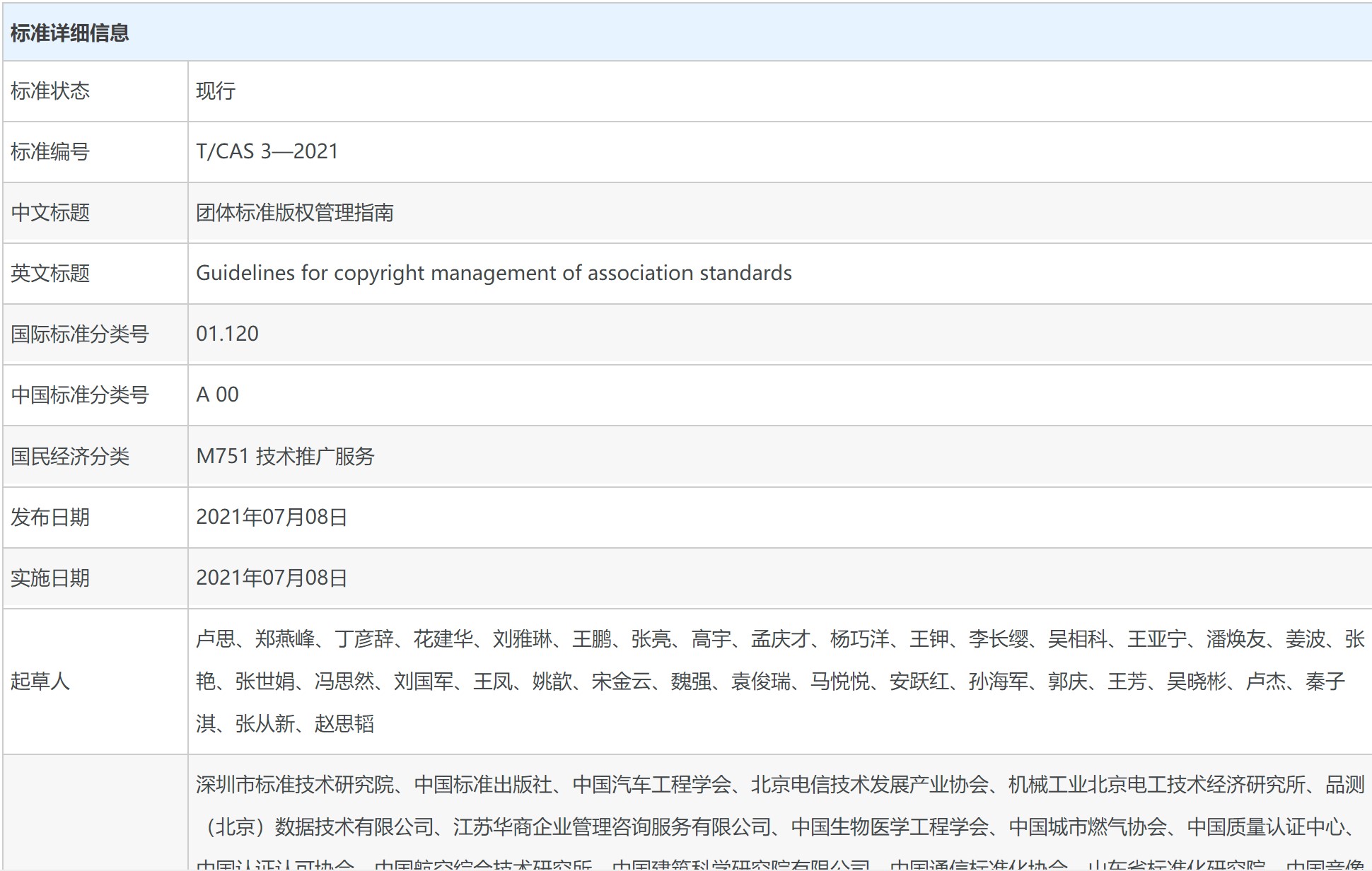Click M751 技术推广服务 value
Viewport: 1372px width, 871px height.
point(285,457)
